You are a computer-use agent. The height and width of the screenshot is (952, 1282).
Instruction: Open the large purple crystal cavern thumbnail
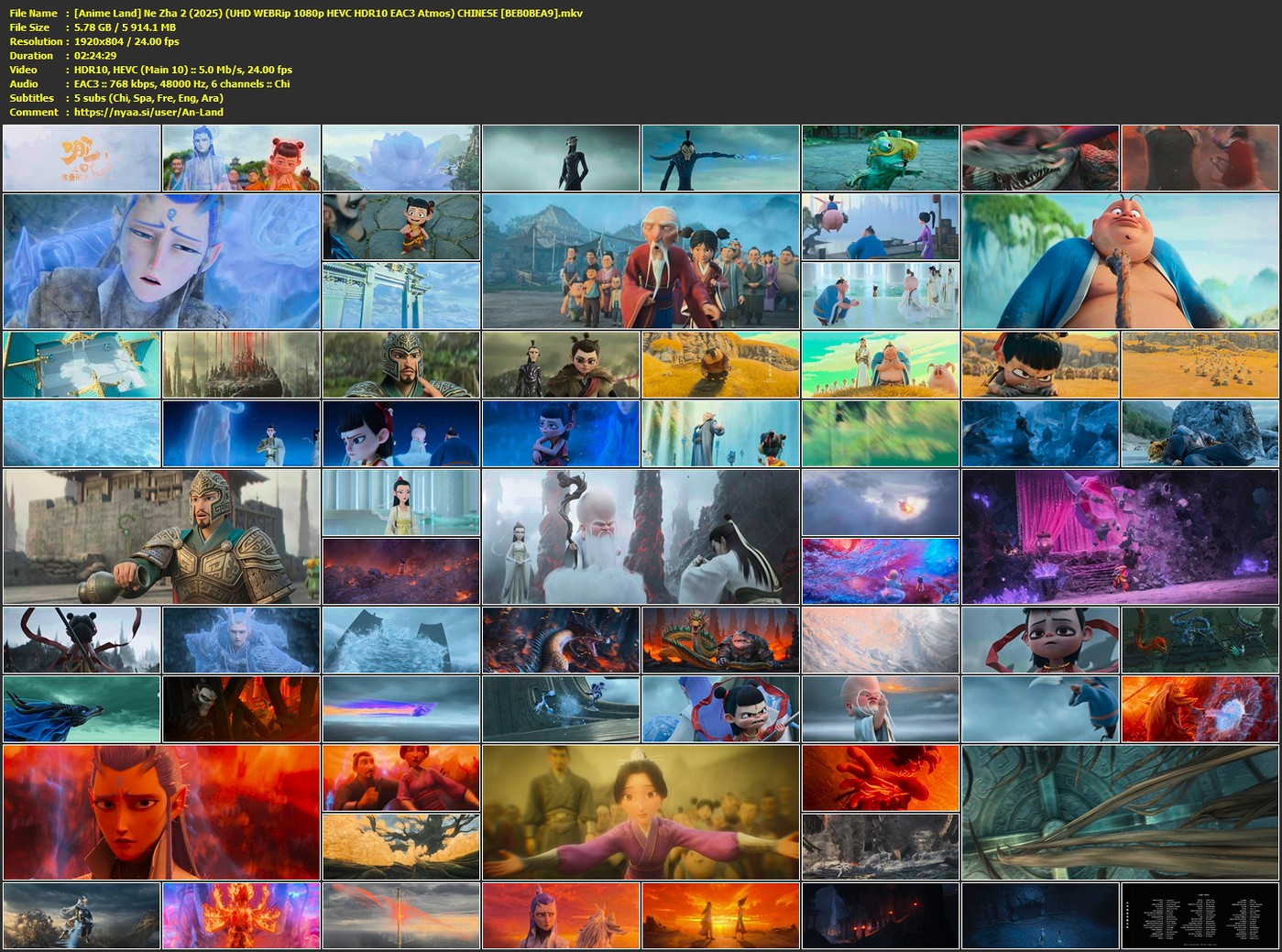(1120, 537)
